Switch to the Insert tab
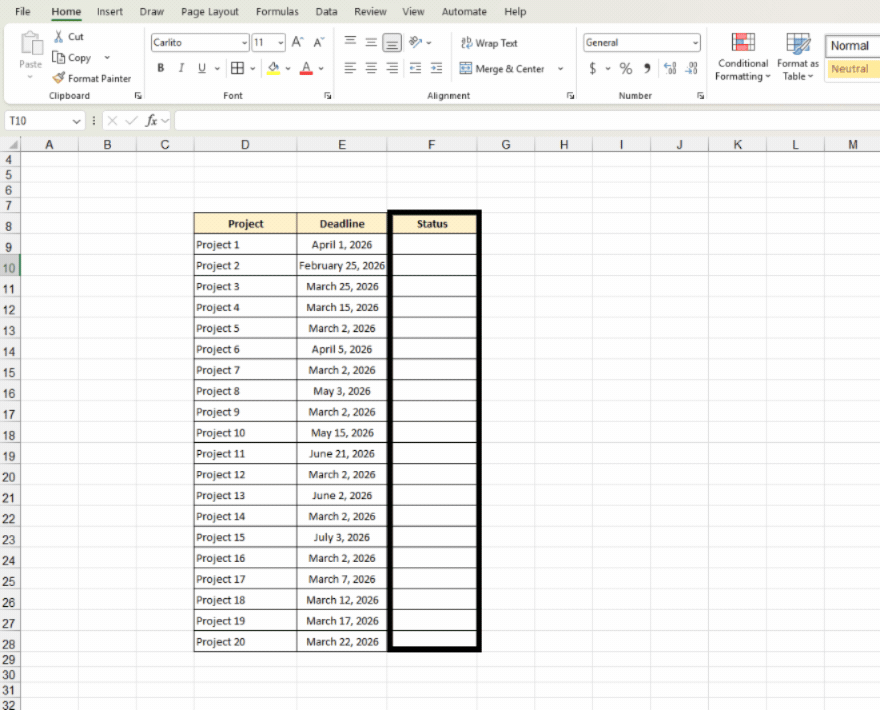The height and width of the screenshot is (710, 880). [x=109, y=11]
